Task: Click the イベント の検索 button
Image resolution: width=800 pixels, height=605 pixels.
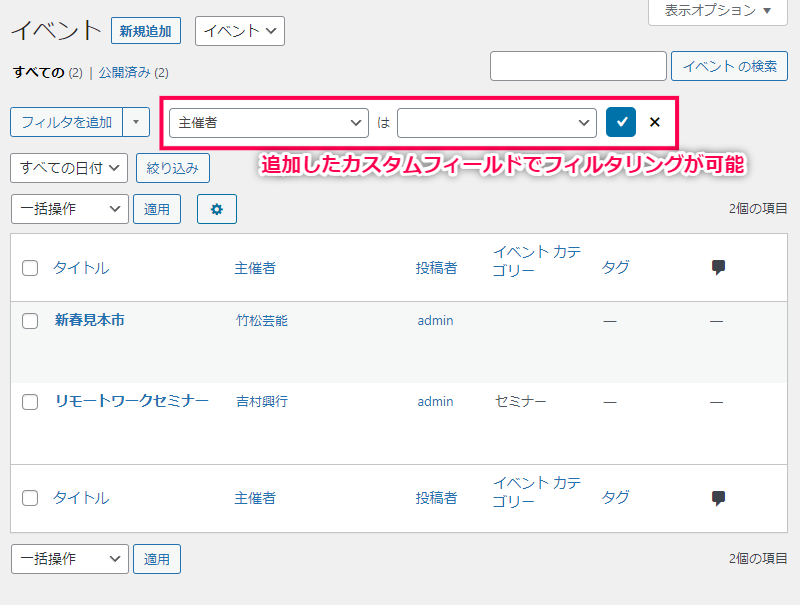Action: tap(730, 66)
